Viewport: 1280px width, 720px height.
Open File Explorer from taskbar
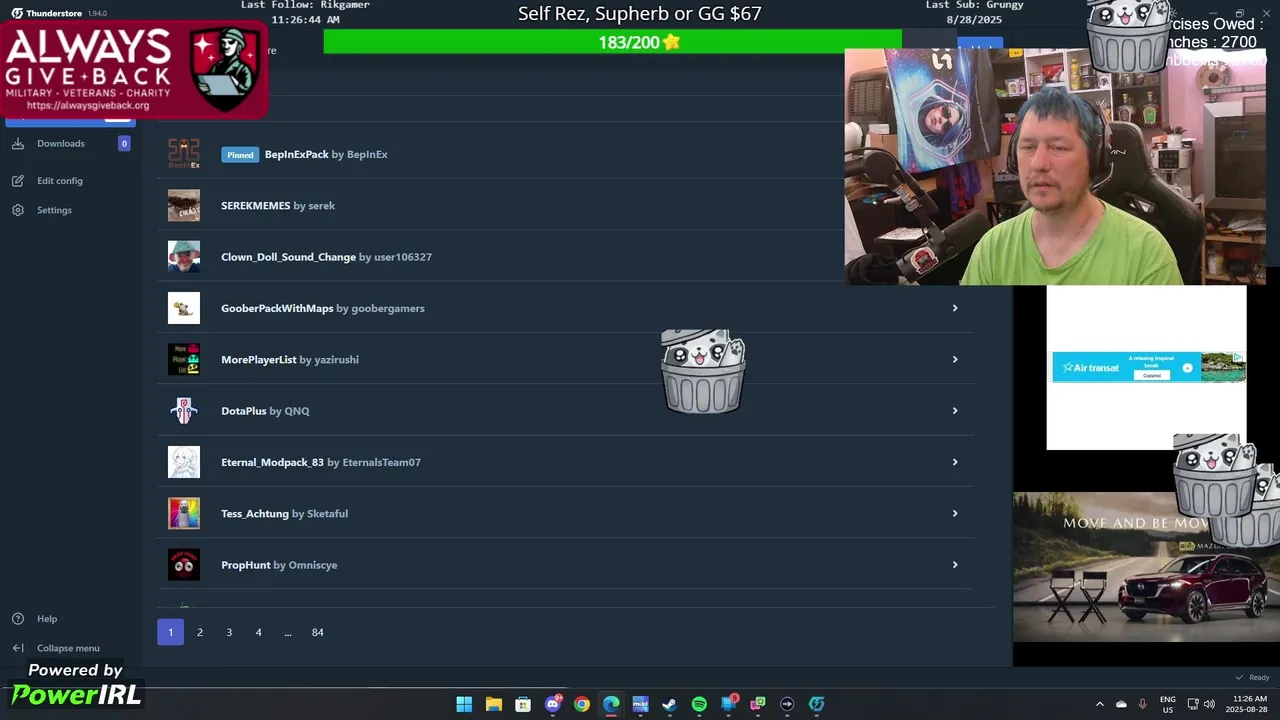tap(494, 704)
